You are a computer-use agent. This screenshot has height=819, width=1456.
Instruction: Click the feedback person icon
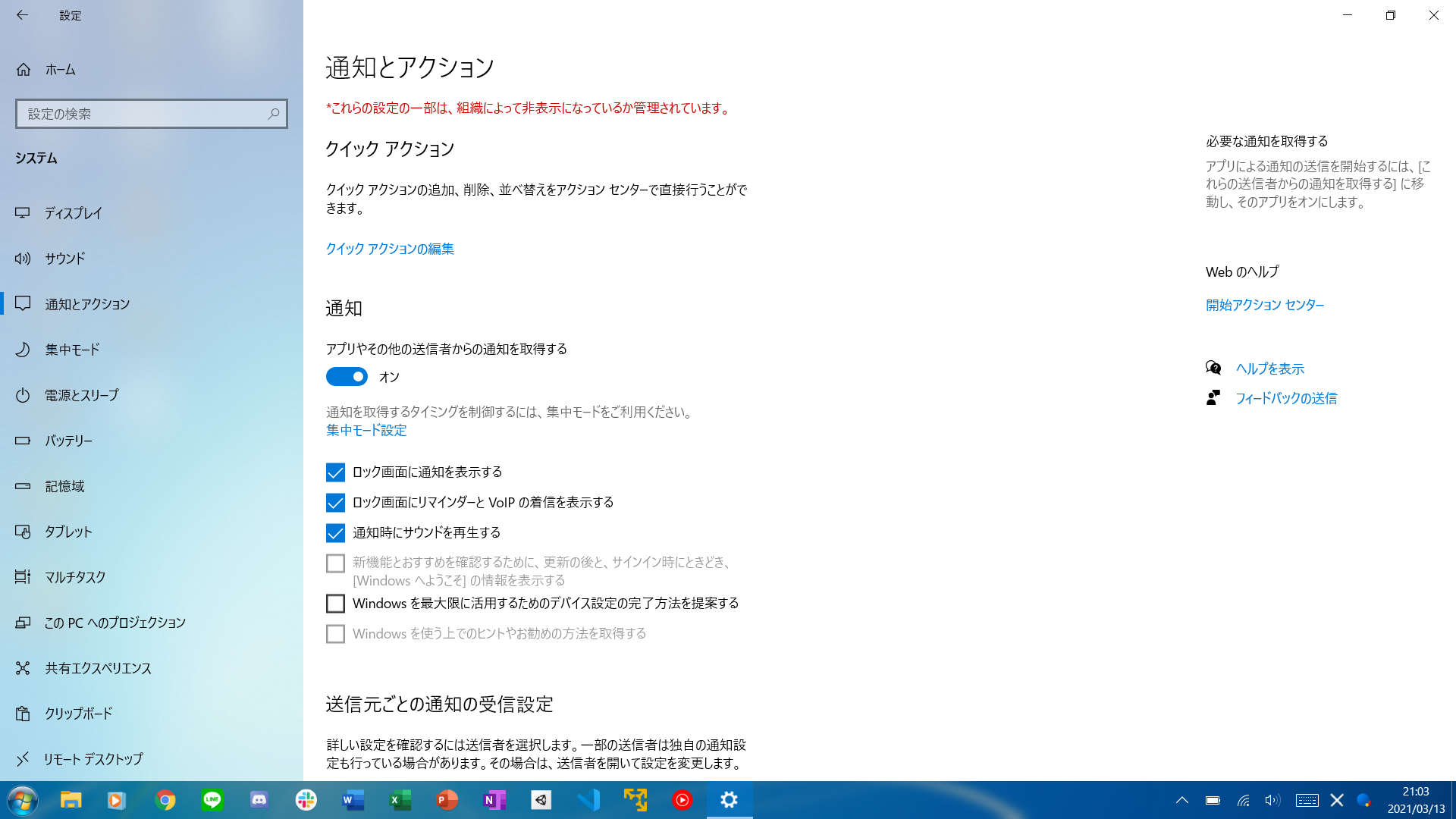(x=1213, y=397)
